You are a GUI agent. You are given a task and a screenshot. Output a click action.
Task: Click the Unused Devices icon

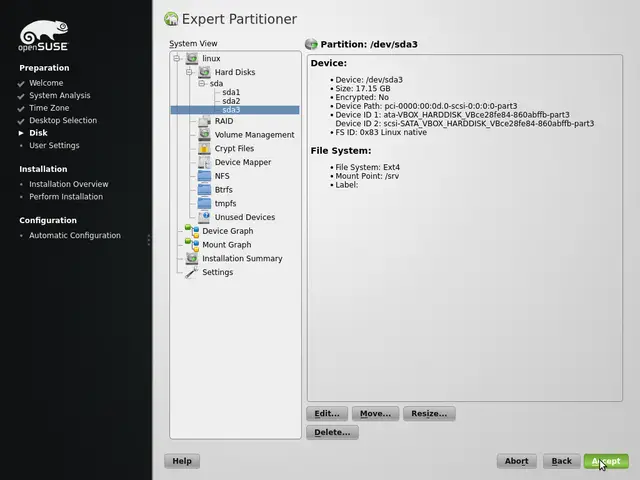(204, 217)
